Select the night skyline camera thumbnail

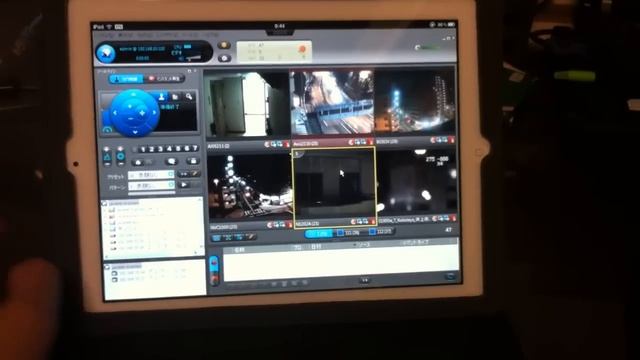coord(414,100)
